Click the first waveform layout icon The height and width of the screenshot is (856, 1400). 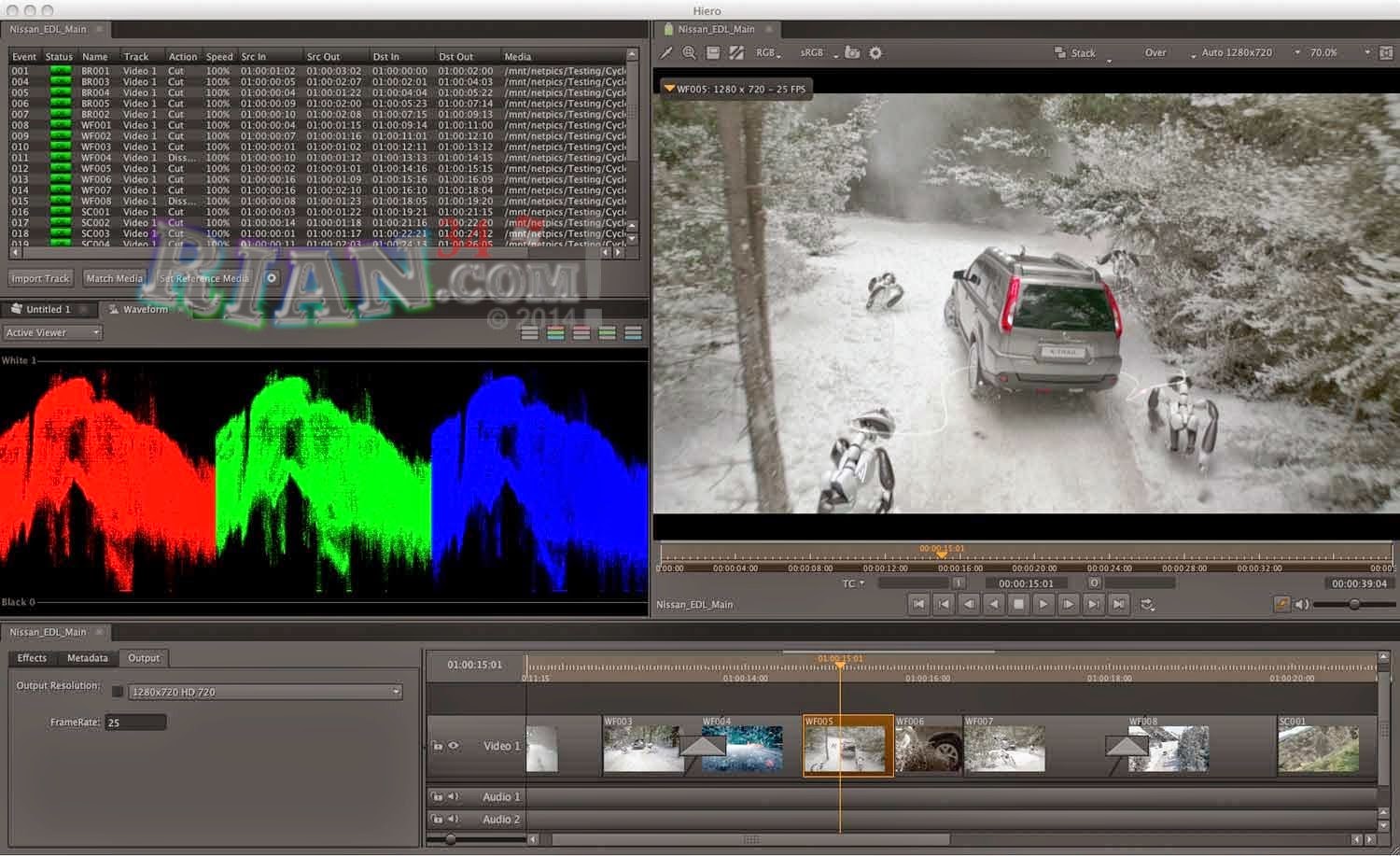click(x=529, y=333)
